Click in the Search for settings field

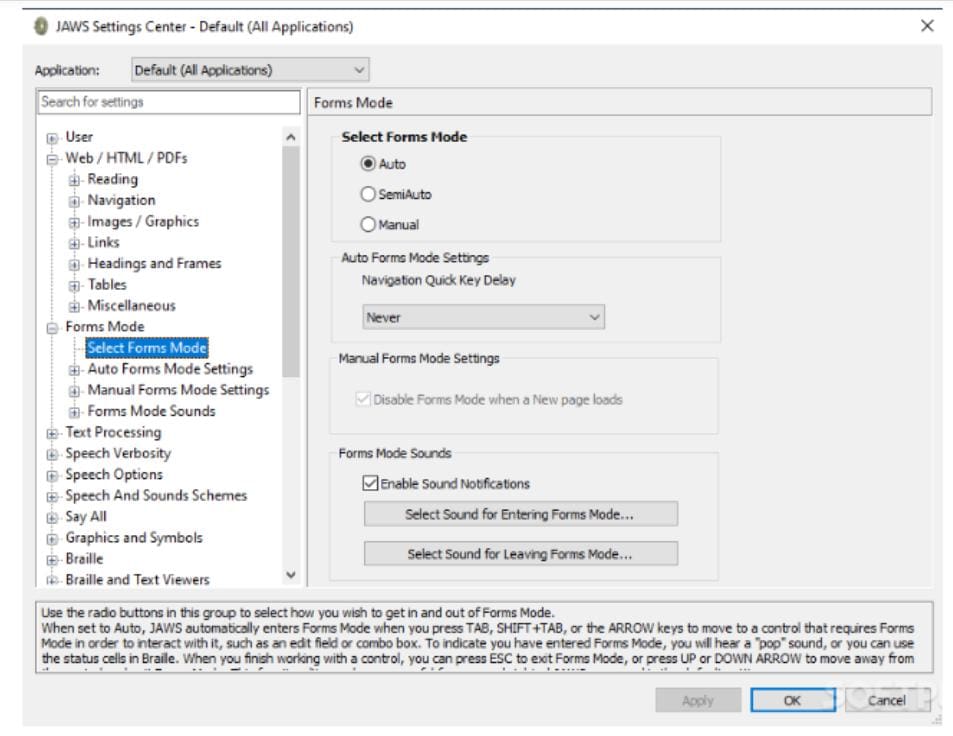(168, 102)
